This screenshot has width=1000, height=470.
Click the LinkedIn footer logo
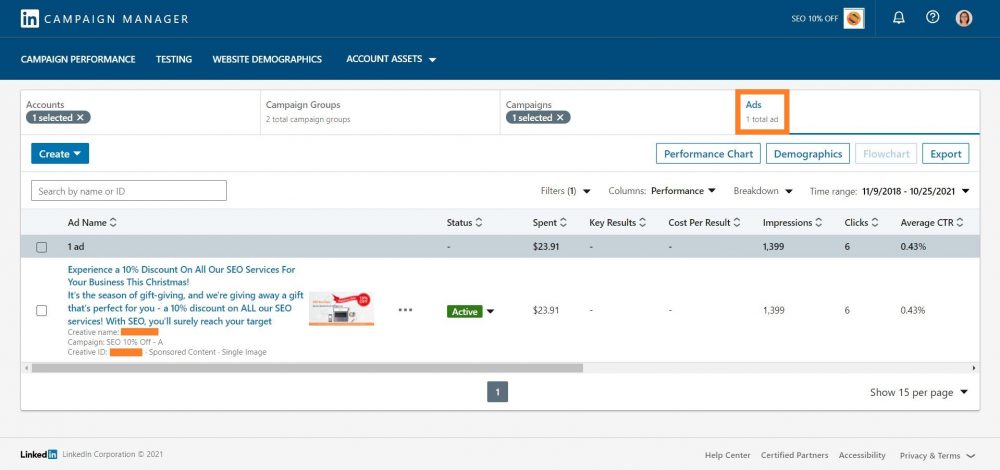point(38,455)
